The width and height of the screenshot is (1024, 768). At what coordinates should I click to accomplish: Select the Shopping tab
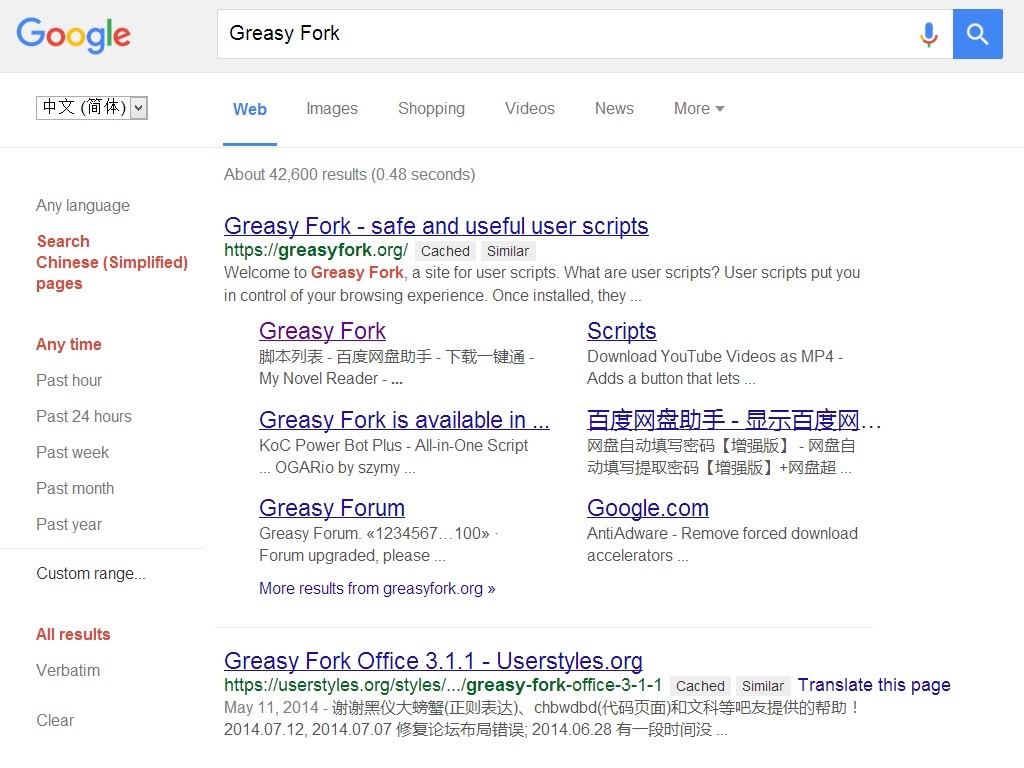(431, 109)
